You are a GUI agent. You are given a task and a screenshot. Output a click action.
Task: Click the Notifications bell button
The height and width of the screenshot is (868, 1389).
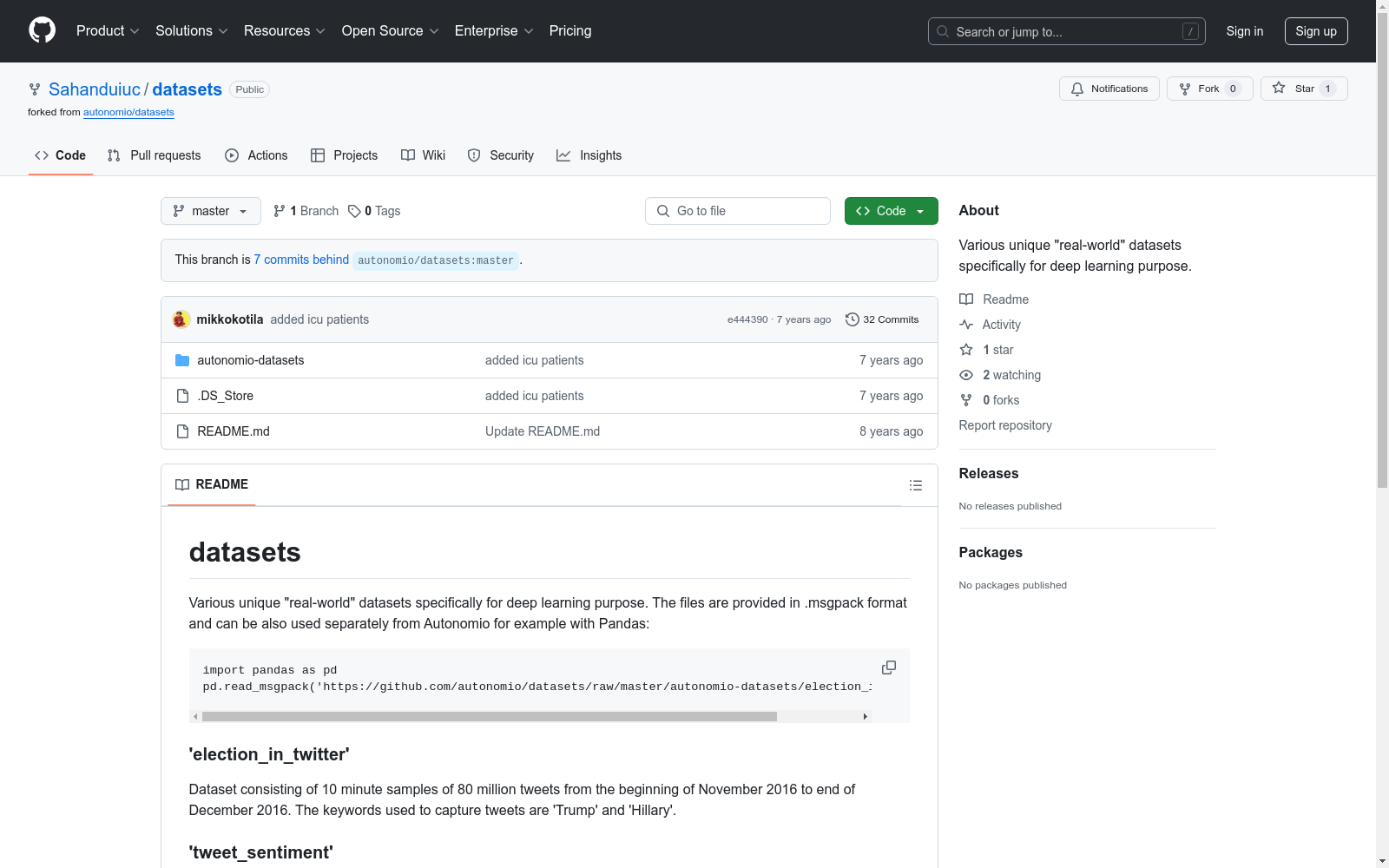coord(1109,89)
